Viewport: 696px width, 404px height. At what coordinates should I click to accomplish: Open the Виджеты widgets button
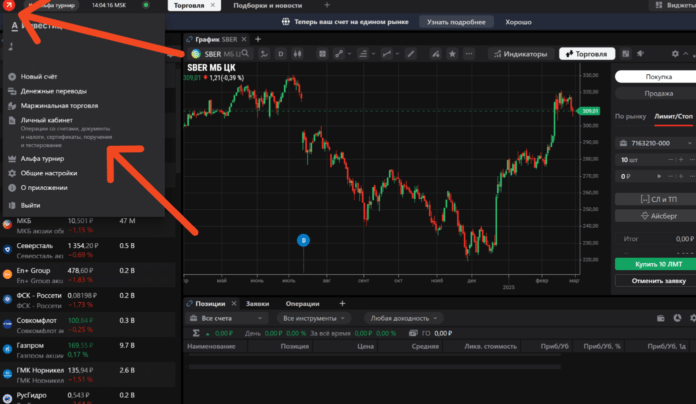click(x=676, y=5)
